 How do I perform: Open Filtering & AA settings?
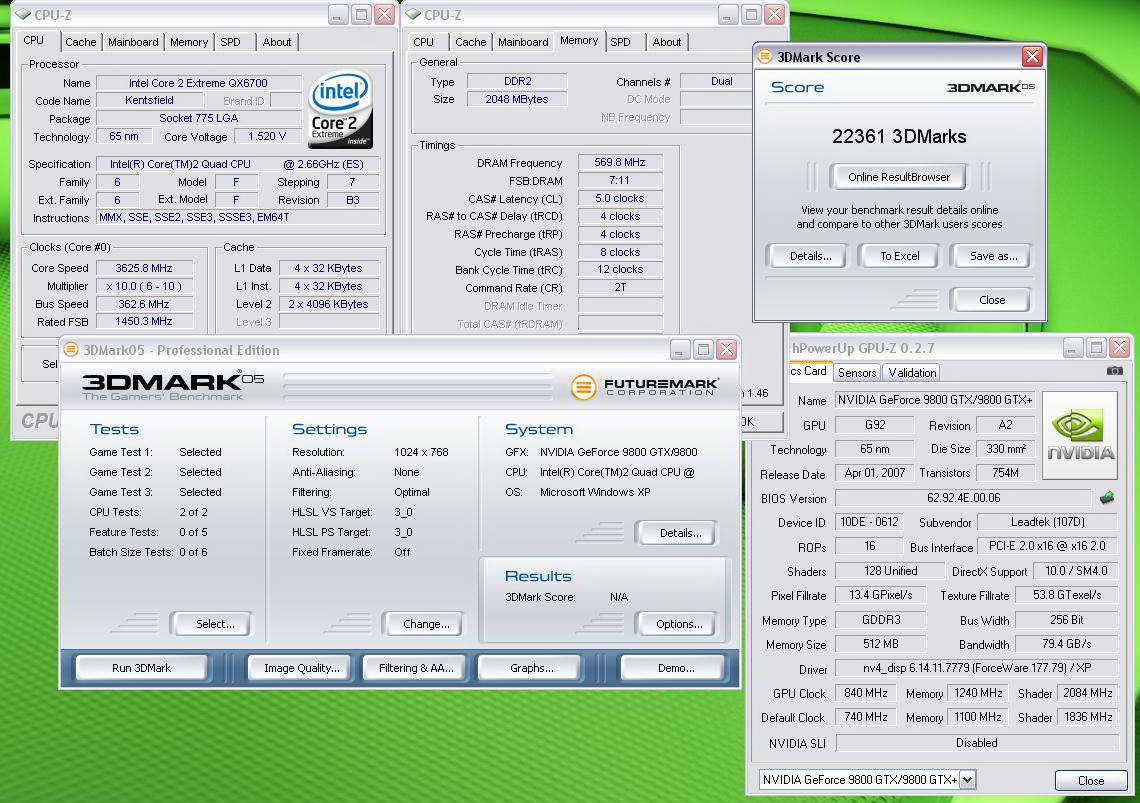click(416, 668)
